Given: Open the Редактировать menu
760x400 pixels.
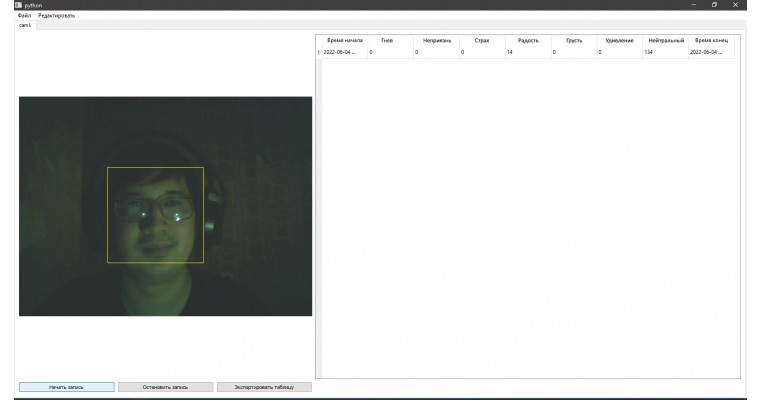Looking at the screenshot, I should point(56,15).
